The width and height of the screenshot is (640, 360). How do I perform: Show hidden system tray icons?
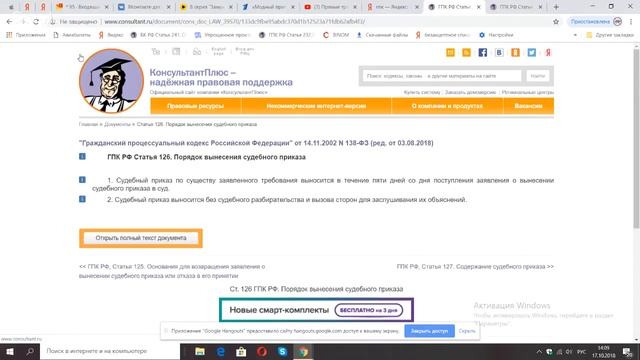tap(539, 351)
